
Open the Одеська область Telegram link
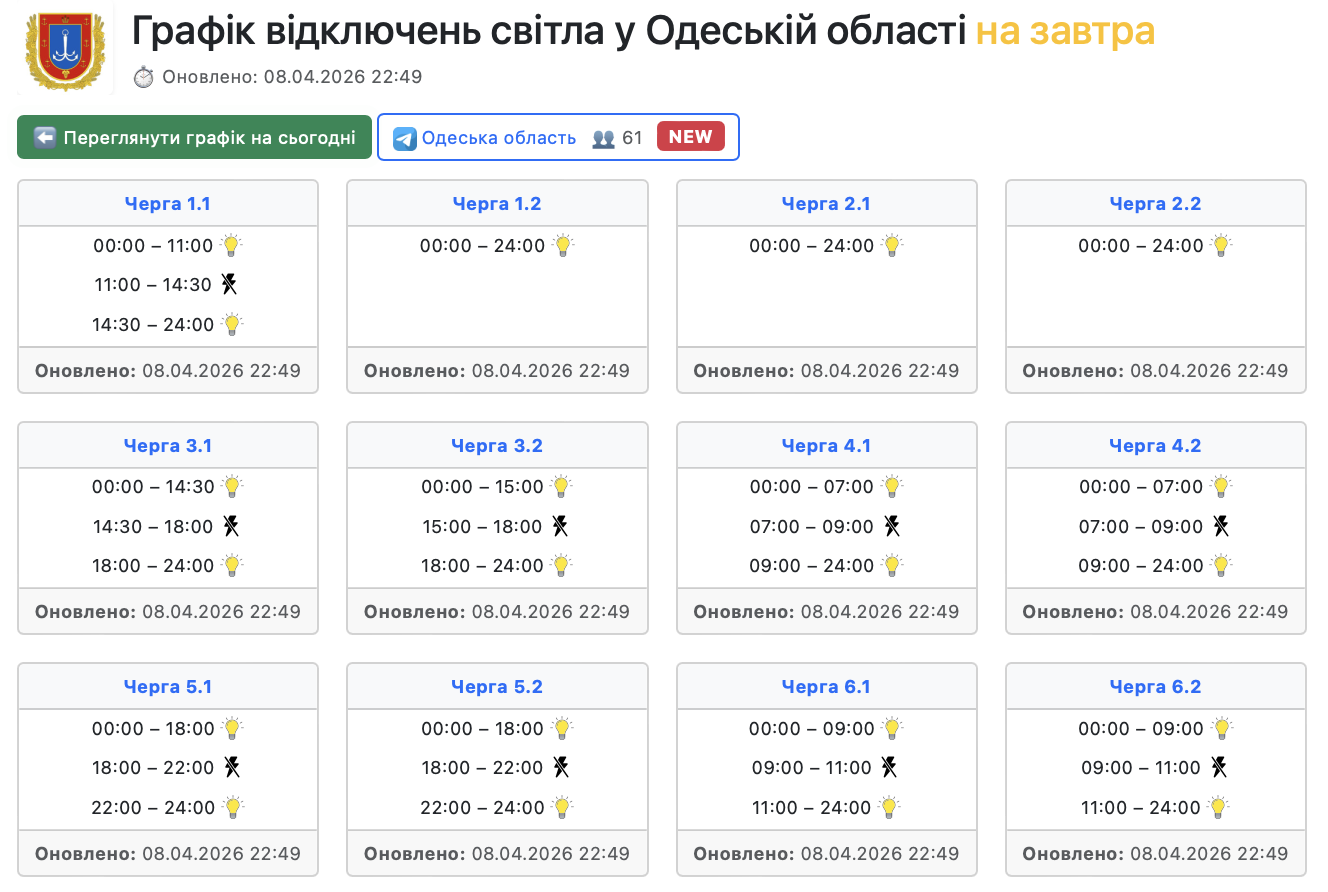[498, 138]
